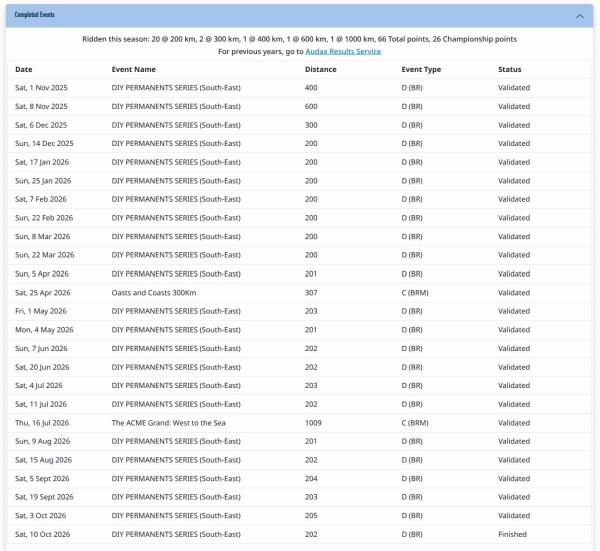Select the Event Name column header

point(134,69)
